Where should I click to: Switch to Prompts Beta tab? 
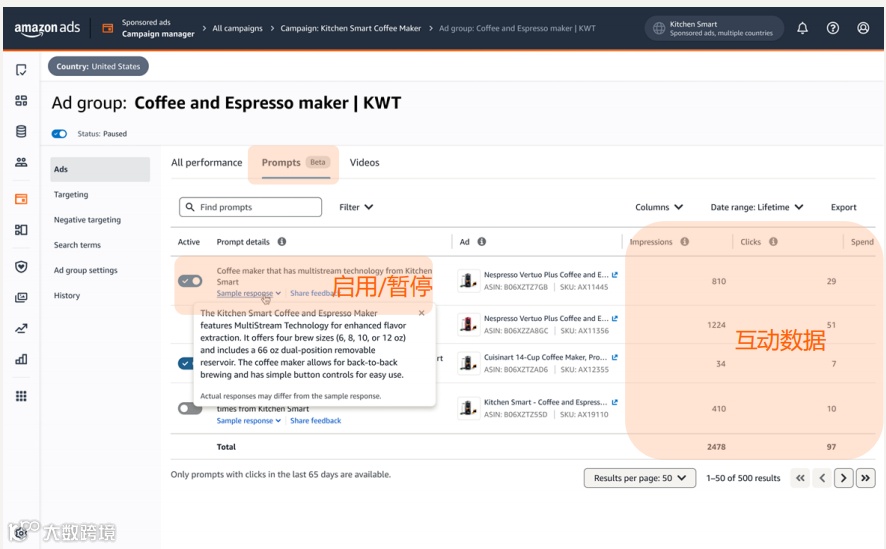(294, 163)
